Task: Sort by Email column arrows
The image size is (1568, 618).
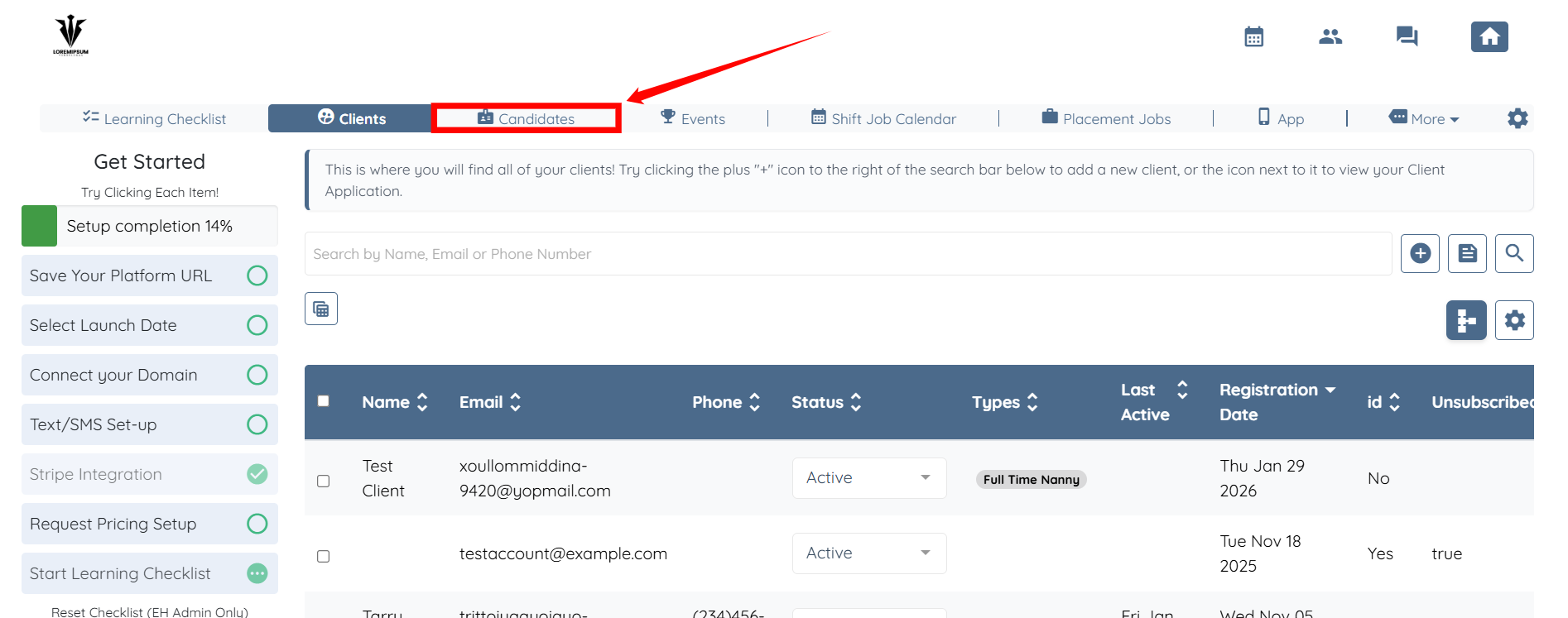Action: tap(515, 402)
